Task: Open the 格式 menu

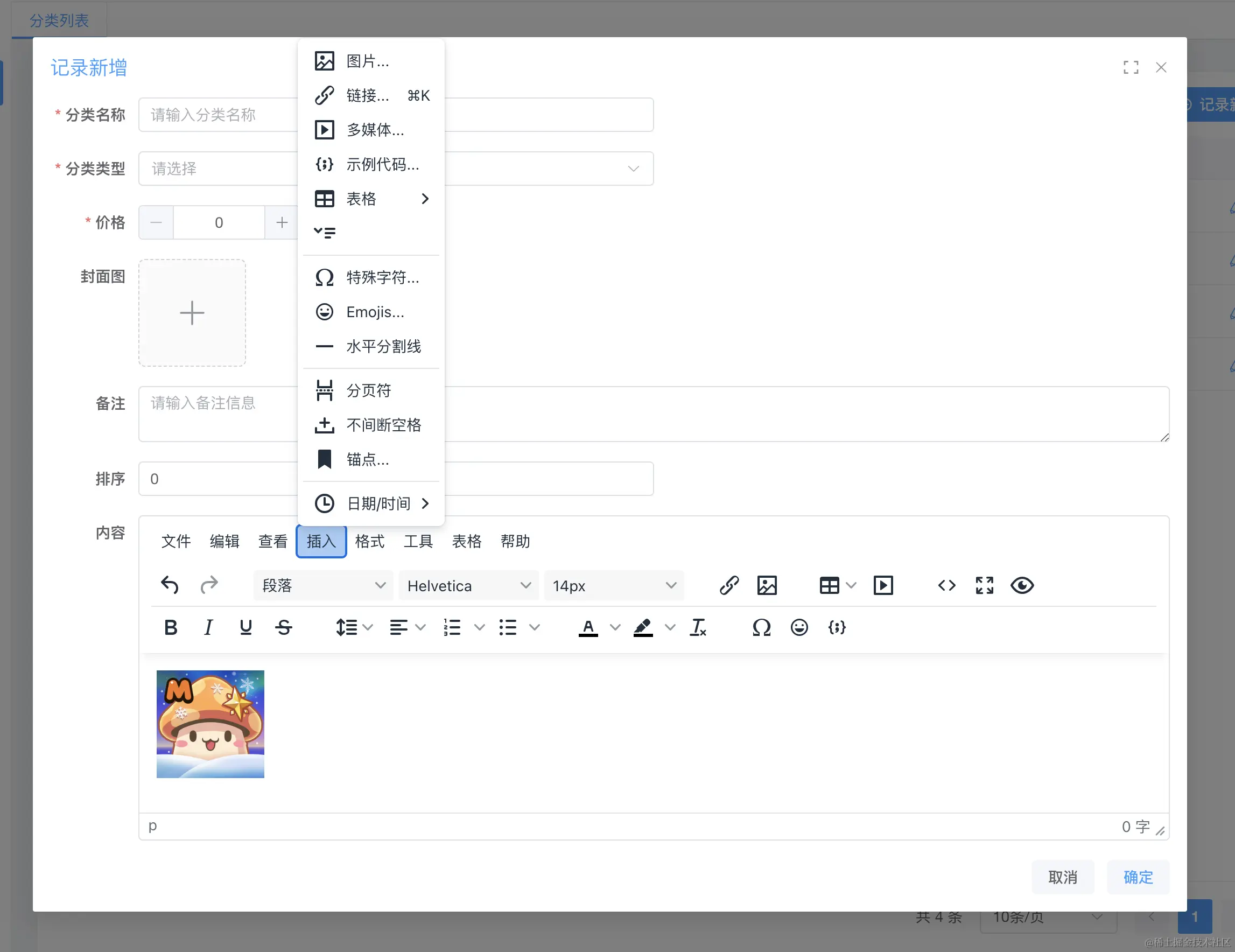Action: point(369,541)
